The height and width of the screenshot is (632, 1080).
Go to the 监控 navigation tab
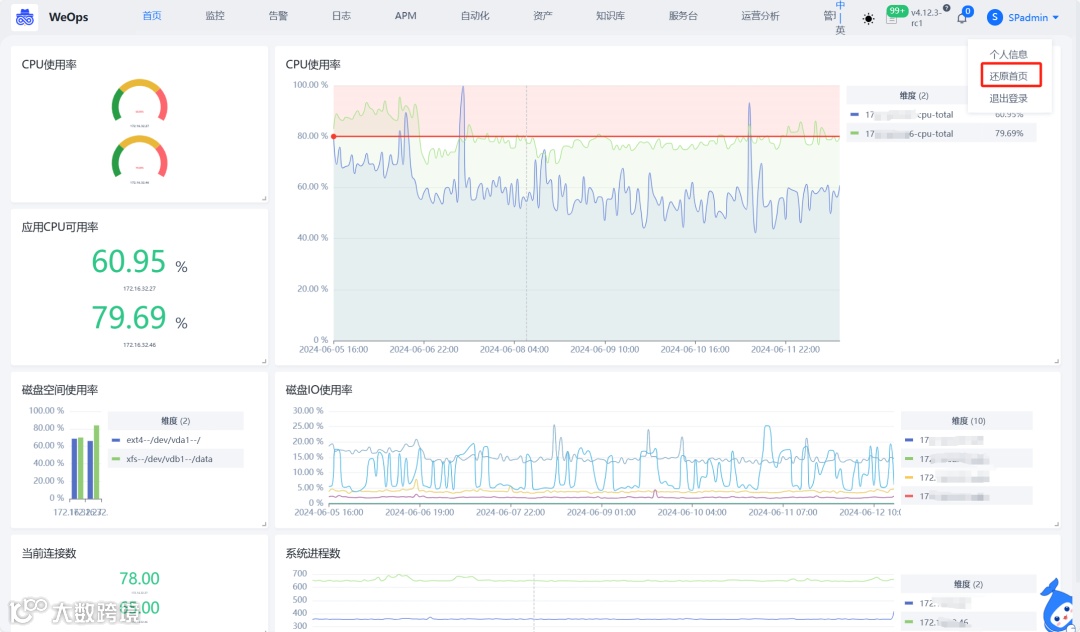(x=215, y=15)
